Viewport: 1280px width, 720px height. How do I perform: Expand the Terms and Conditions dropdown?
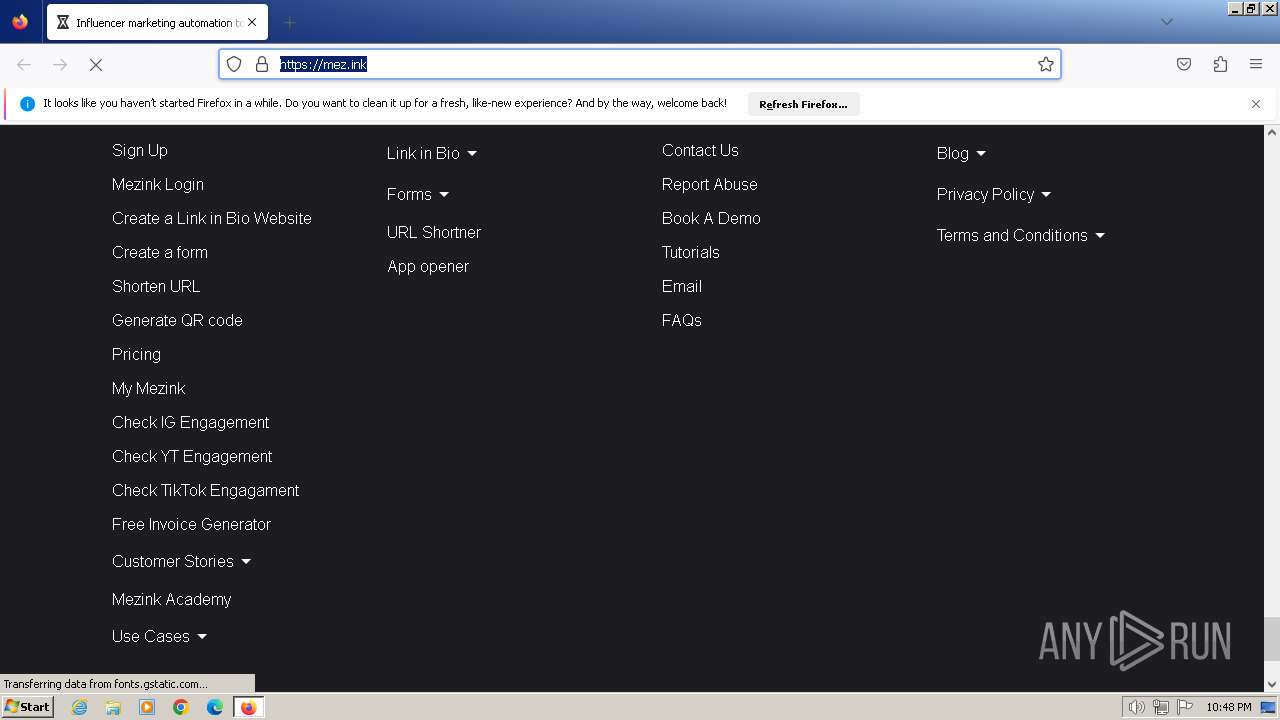1021,235
